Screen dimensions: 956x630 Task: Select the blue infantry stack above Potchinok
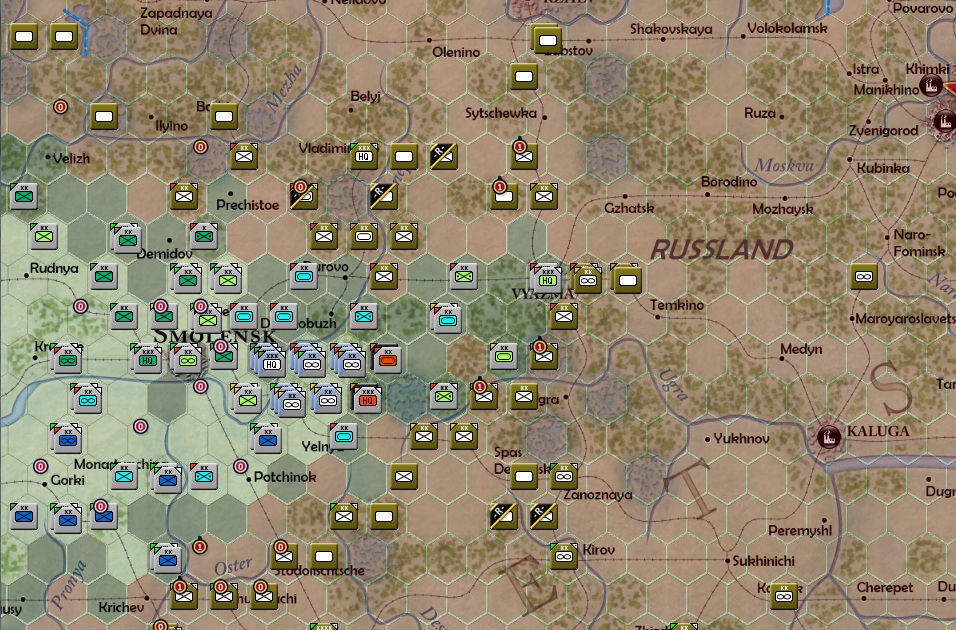[x=266, y=439]
